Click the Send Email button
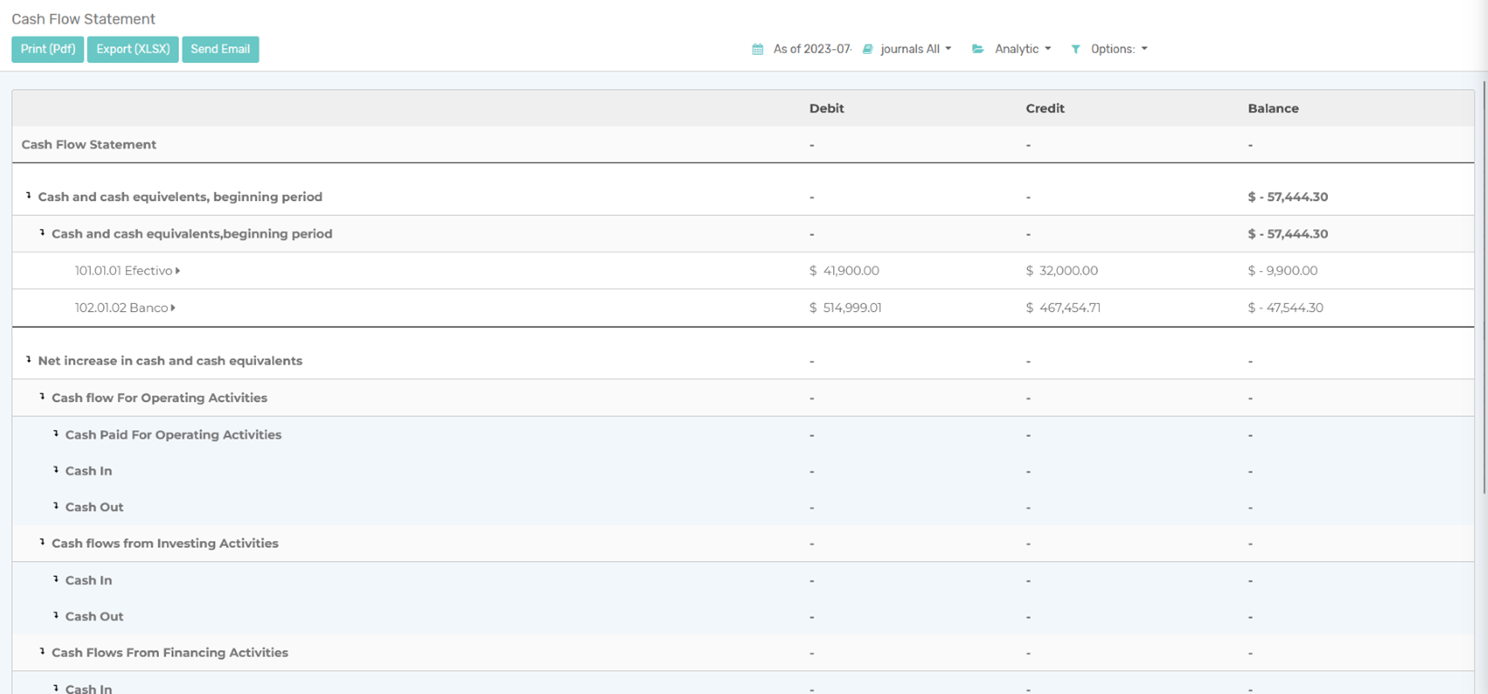Image resolution: width=1488 pixels, height=694 pixels. (x=220, y=49)
